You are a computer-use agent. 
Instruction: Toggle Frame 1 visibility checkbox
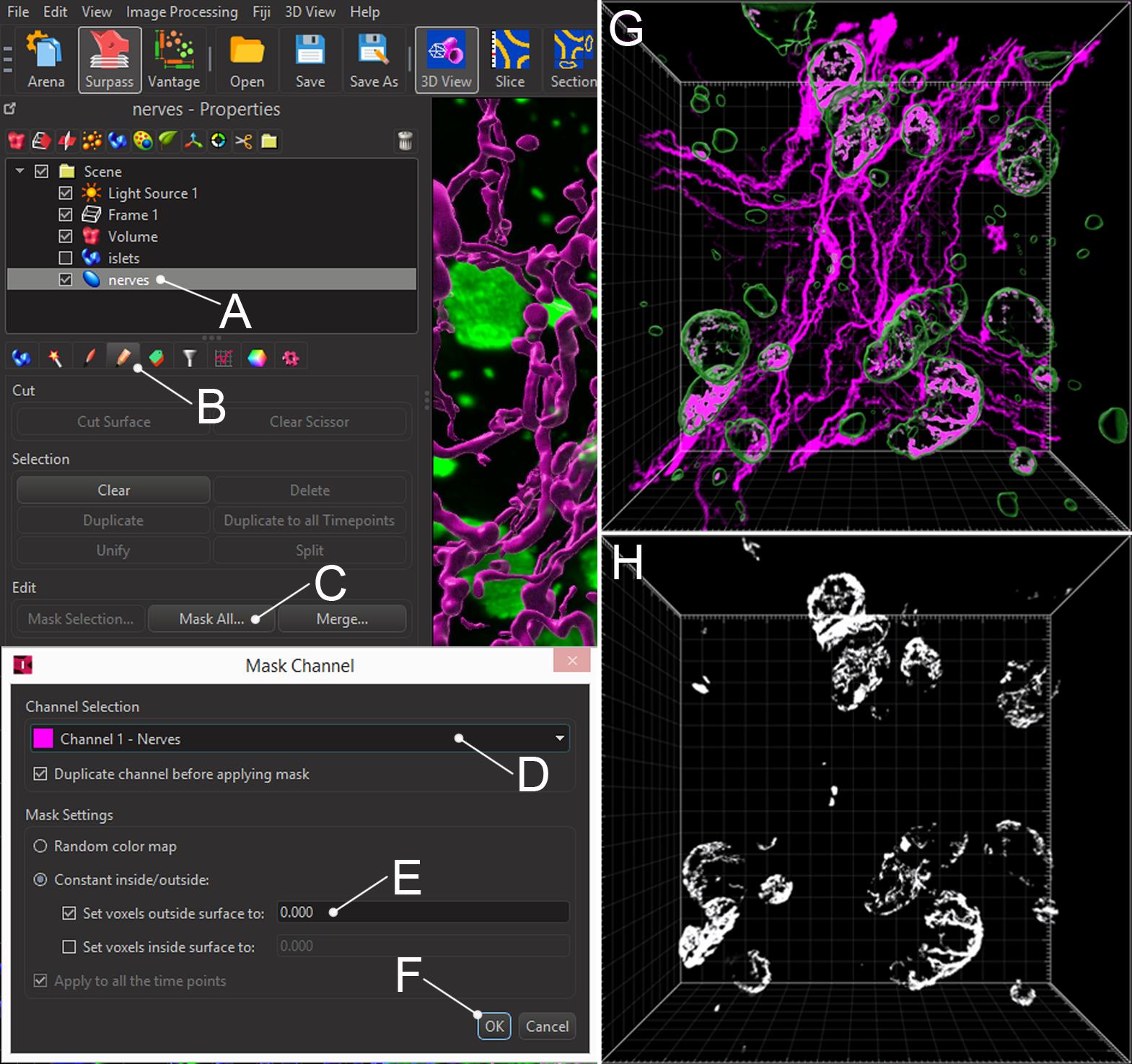coord(66,215)
